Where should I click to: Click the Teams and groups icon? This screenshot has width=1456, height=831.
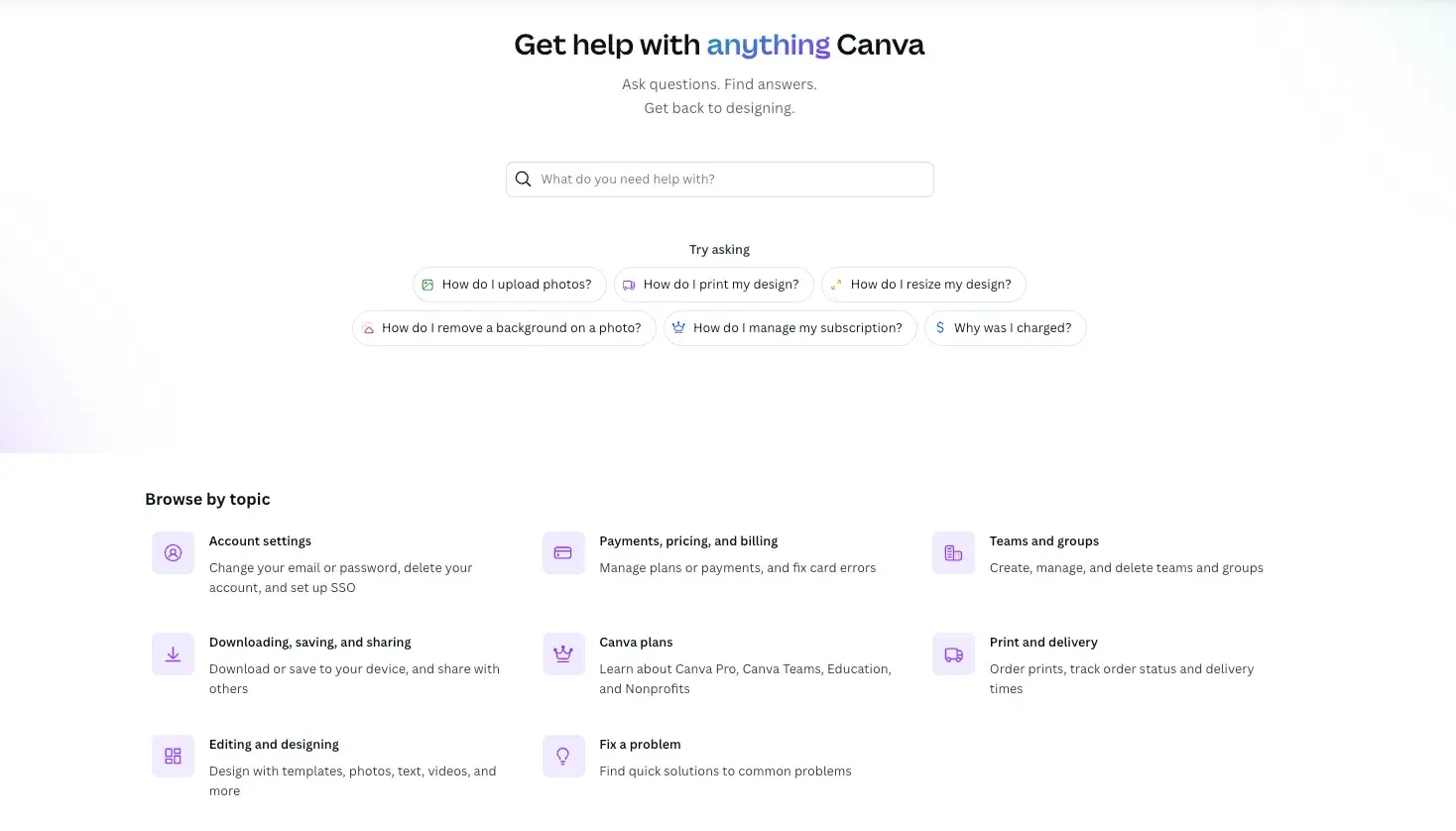[952, 552]
